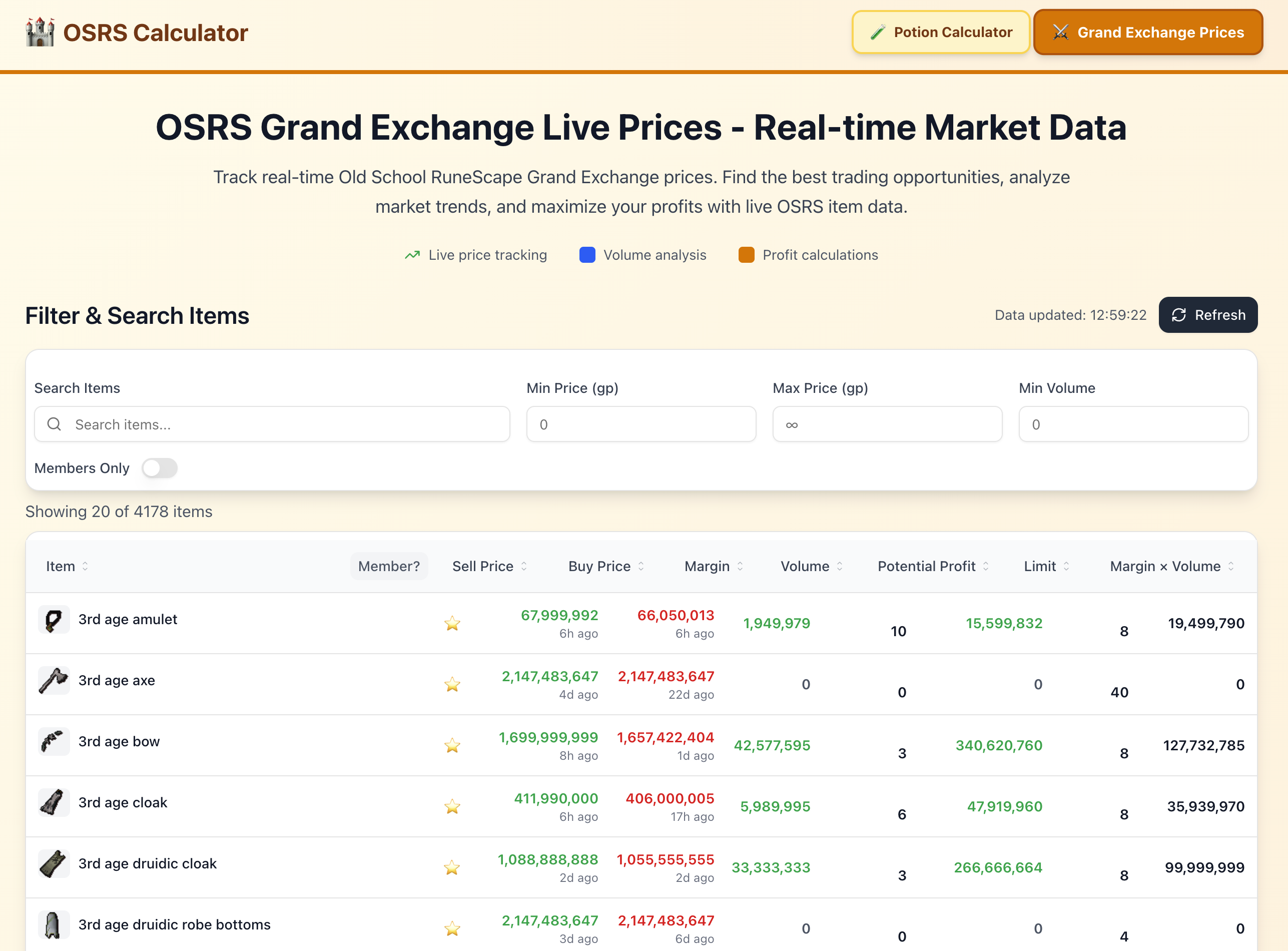Open the 3rd age amulet item name
The width and height of the screenshot is (1288, 951).
tap(128, 620)
